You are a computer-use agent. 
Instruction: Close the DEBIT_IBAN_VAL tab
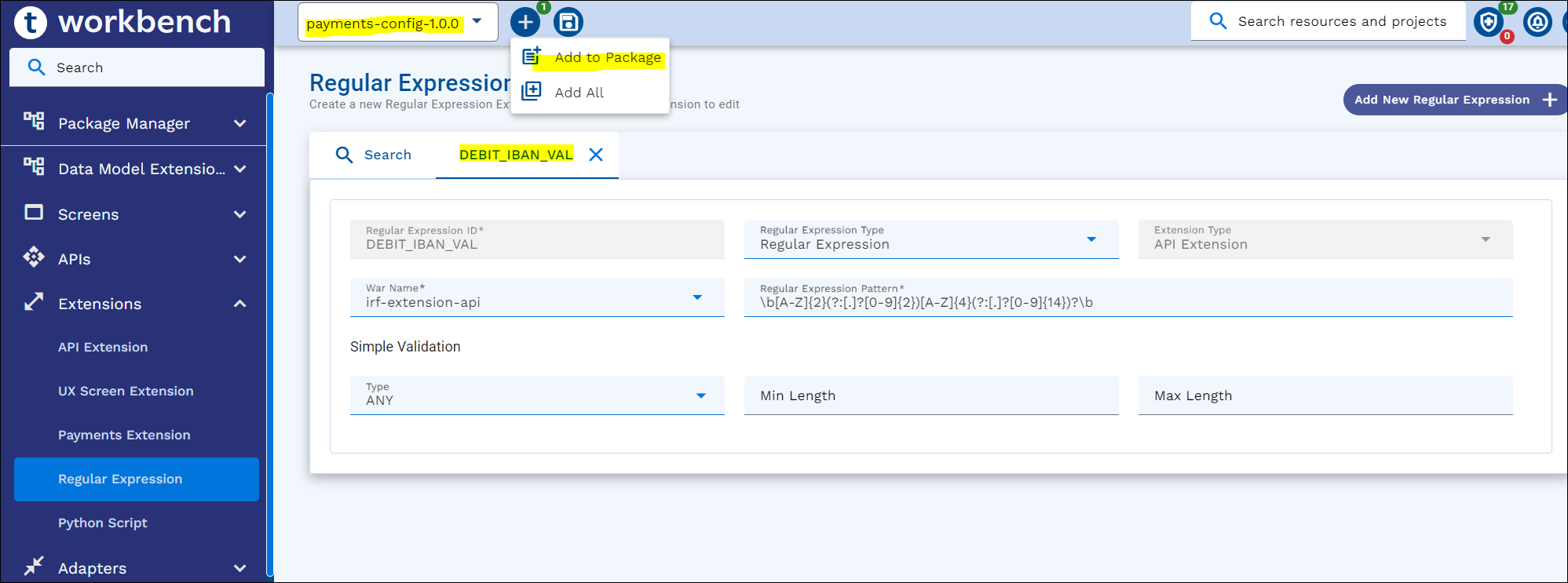[x=596, y=155]
